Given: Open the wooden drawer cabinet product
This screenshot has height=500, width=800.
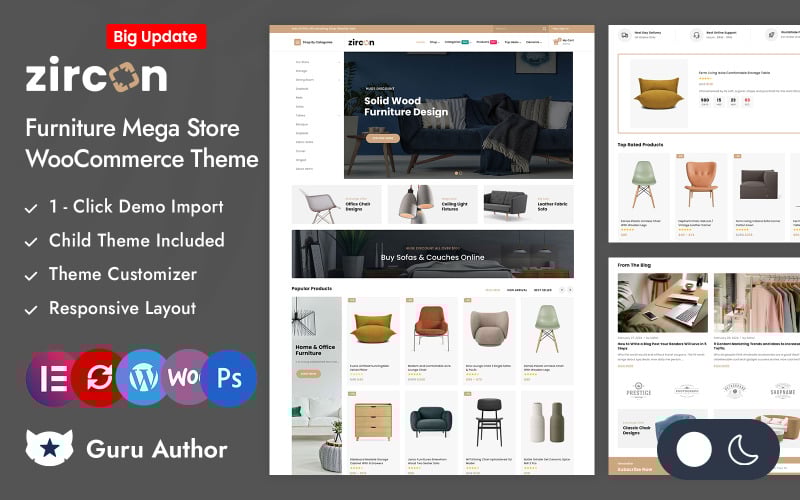Looking at the screenshot, I should coord(373,423).
